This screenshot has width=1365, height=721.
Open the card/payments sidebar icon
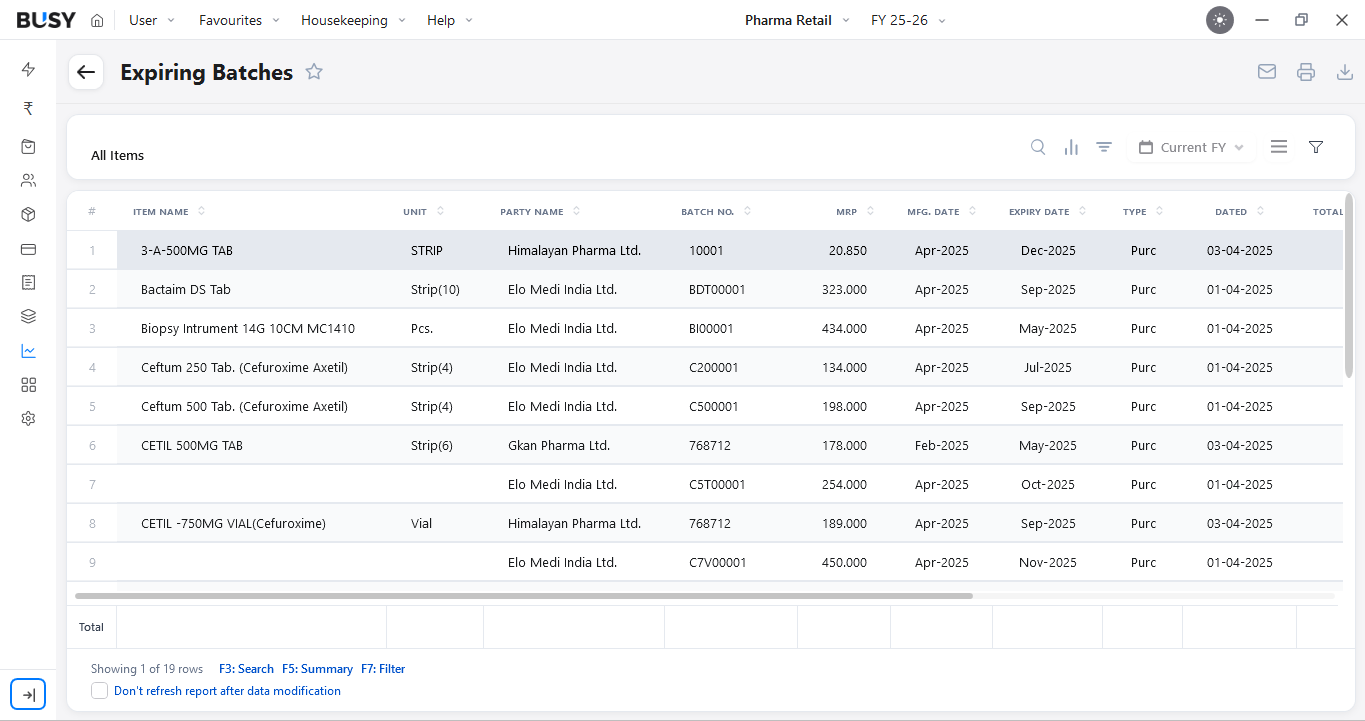tap(28, 249)
